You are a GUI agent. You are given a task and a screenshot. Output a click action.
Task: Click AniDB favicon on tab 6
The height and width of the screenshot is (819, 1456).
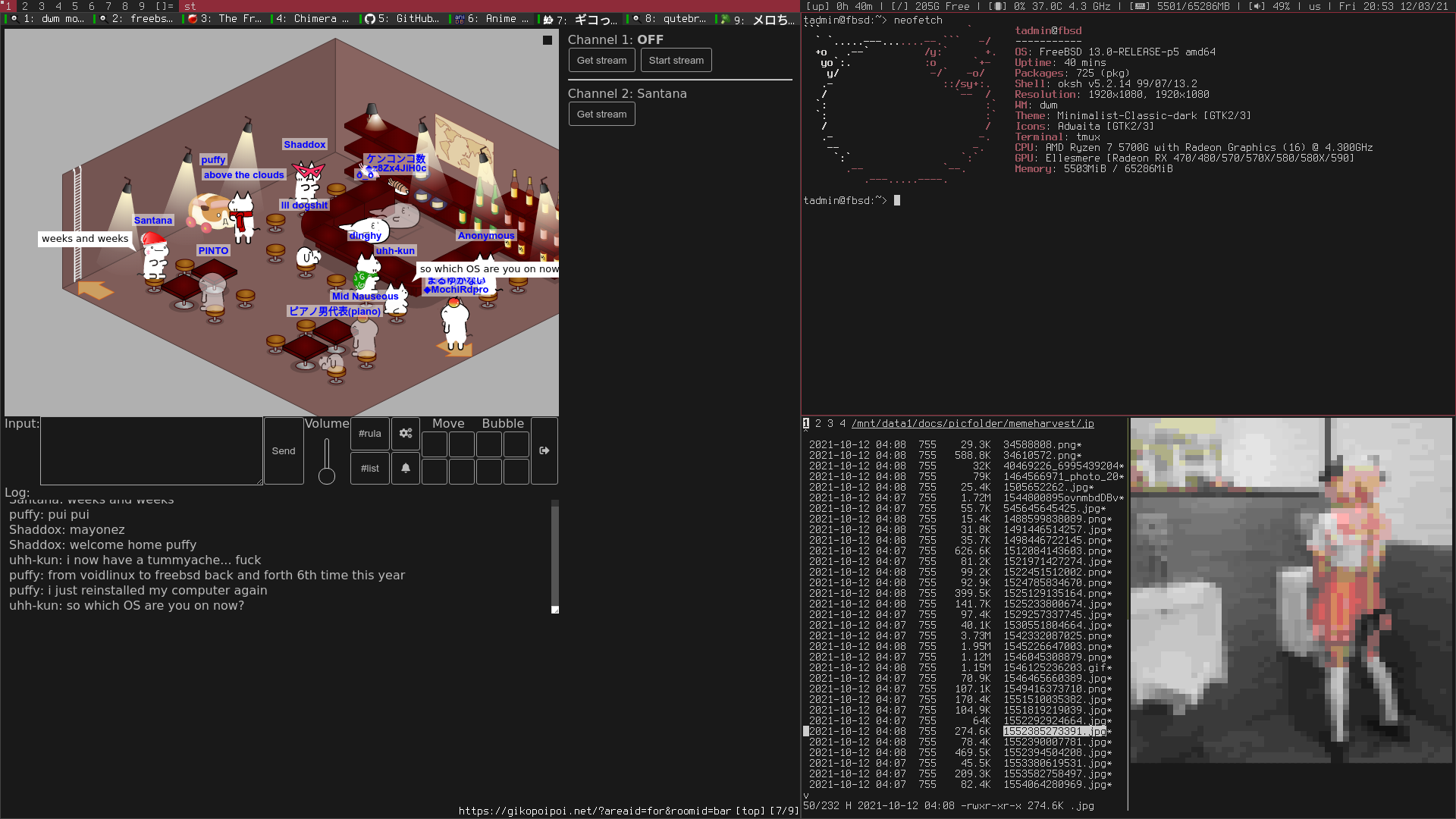[460, 19]
